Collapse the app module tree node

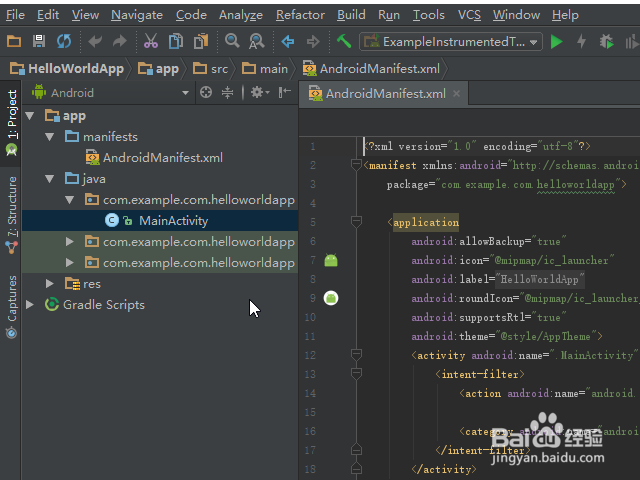(x=30, y=116)
